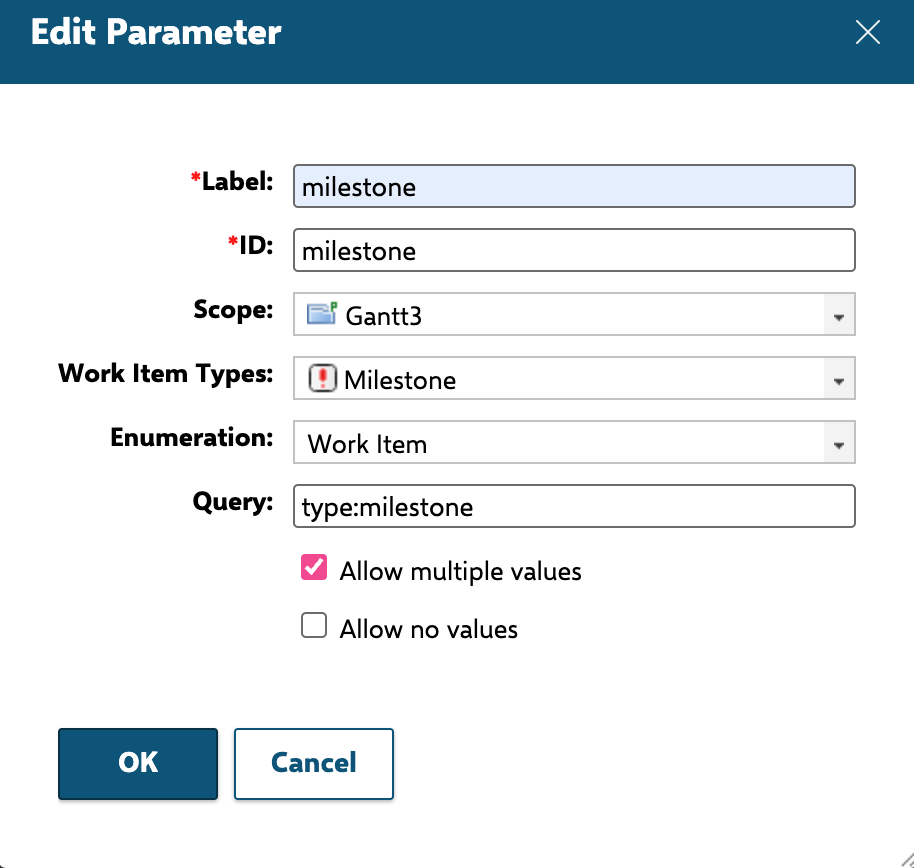Dismiss dialog with Cancel button
914x868 pixels.
point(314,764)
